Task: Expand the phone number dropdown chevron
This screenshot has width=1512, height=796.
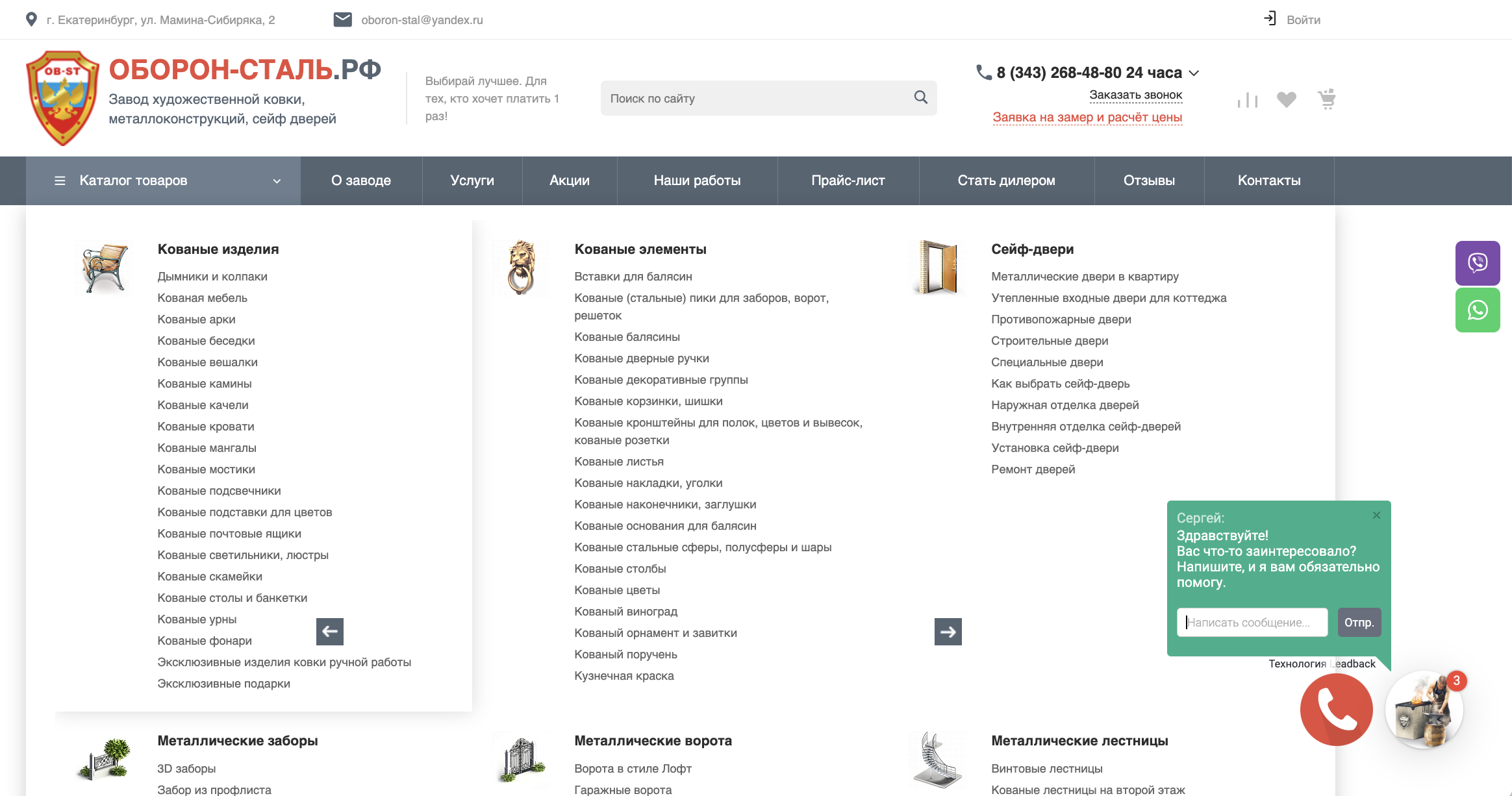Action: (1194, 73)
